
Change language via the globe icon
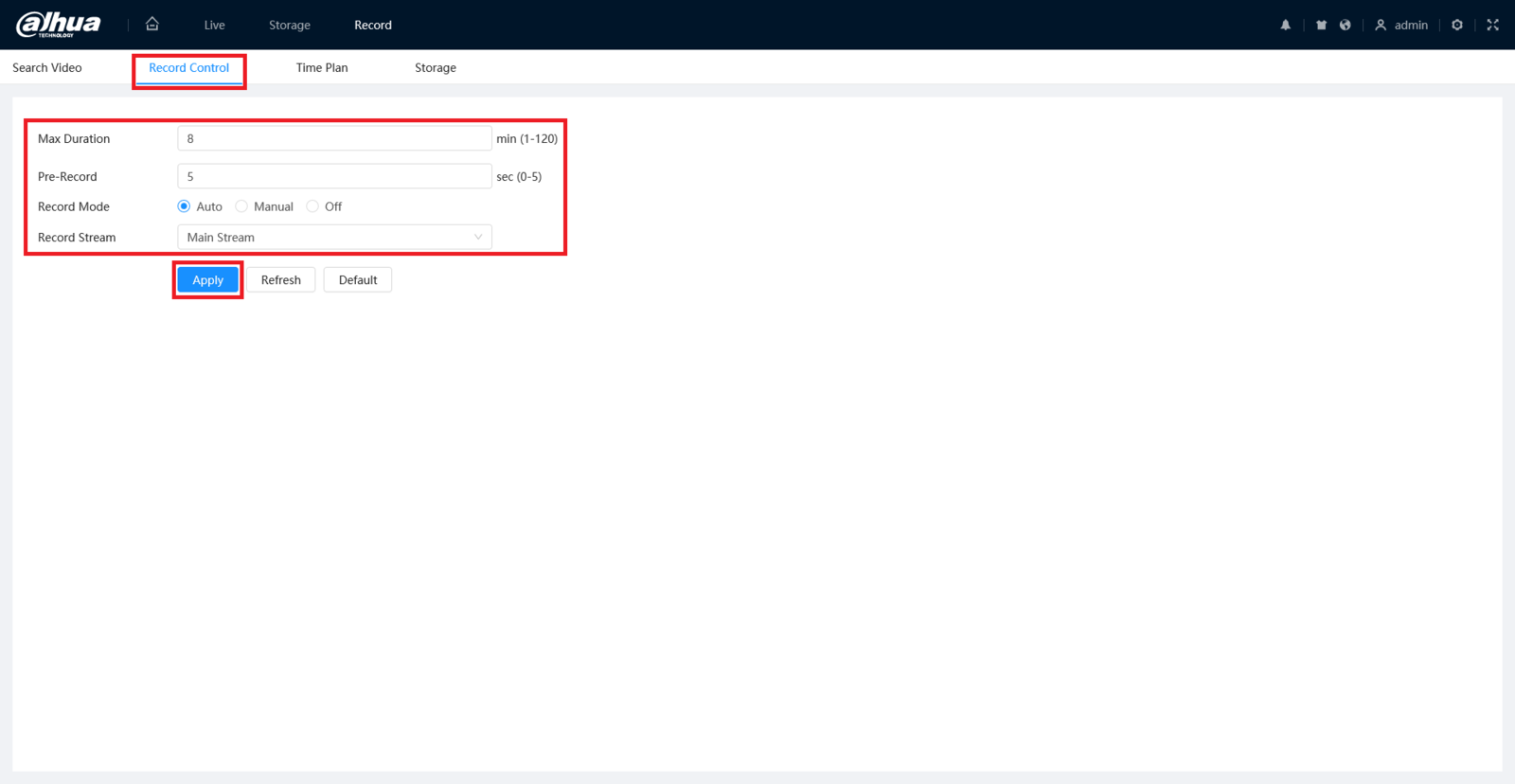(x=1345, y=25)
